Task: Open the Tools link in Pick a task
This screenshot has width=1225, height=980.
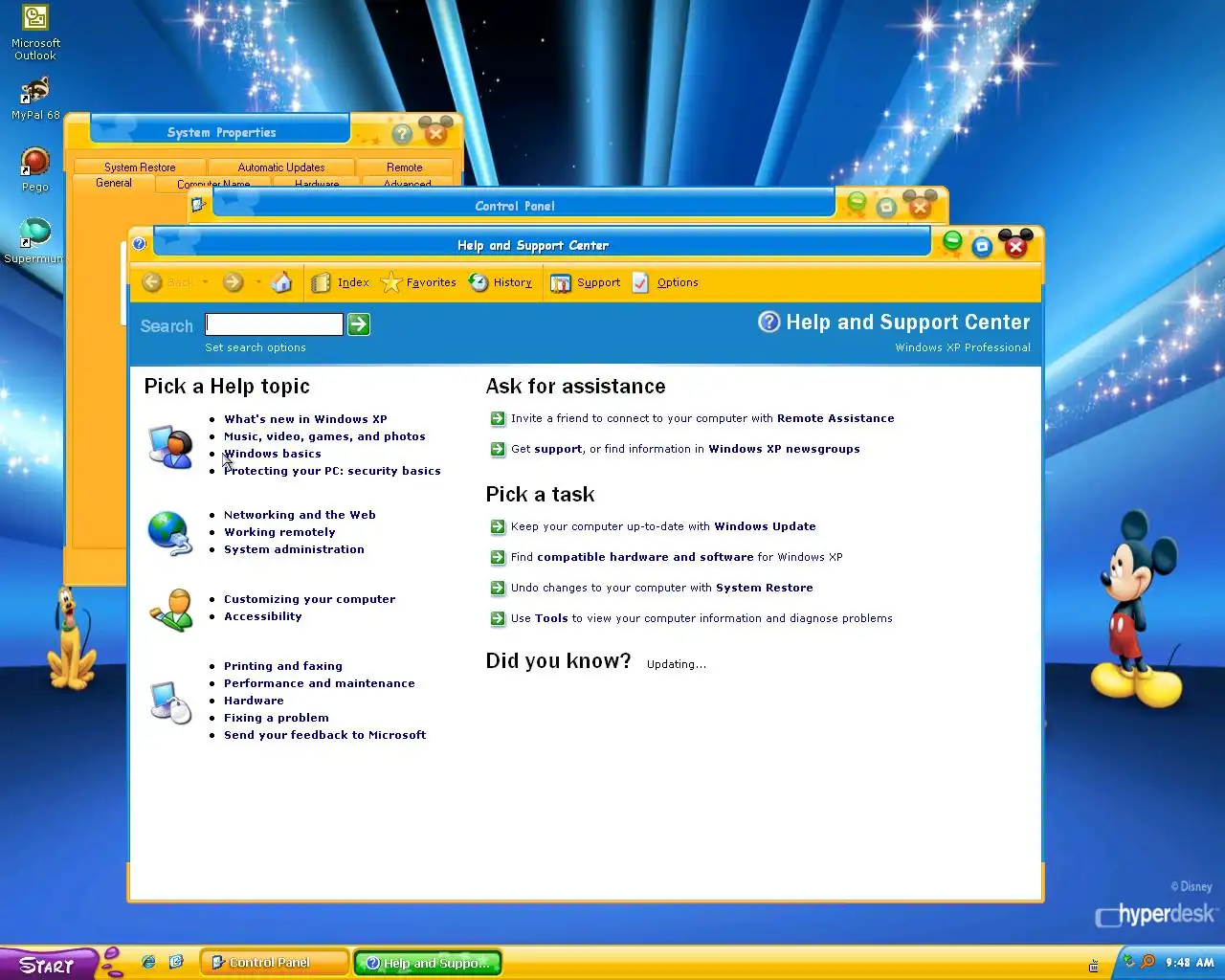Action: coord(551,618)
